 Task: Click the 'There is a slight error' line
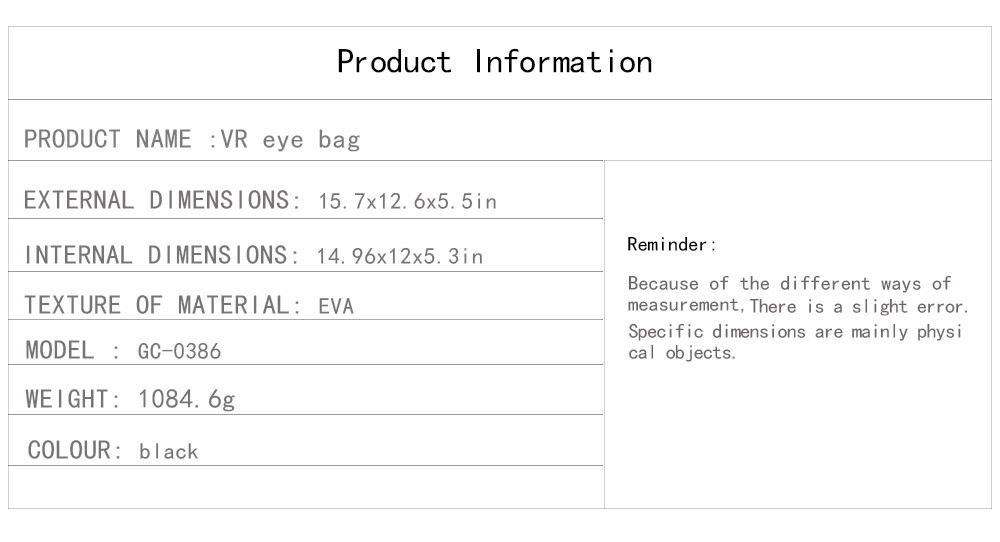(x=859, y=307)
